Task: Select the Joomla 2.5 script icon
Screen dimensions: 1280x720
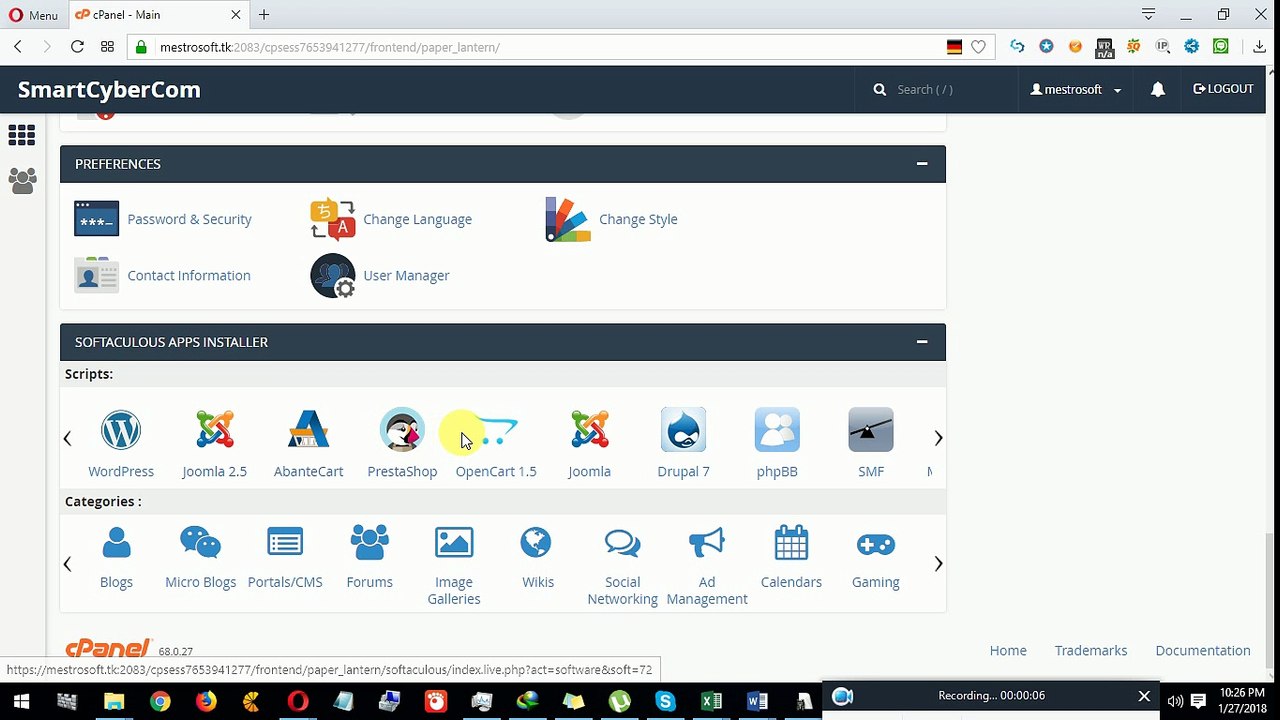Action: pyautogui.click(x=214, y=430)
